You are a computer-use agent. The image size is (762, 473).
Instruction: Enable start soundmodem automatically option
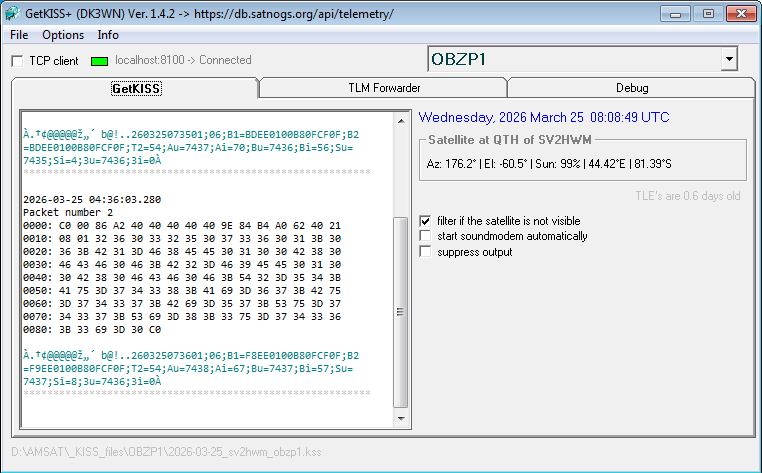pos(426,236)
